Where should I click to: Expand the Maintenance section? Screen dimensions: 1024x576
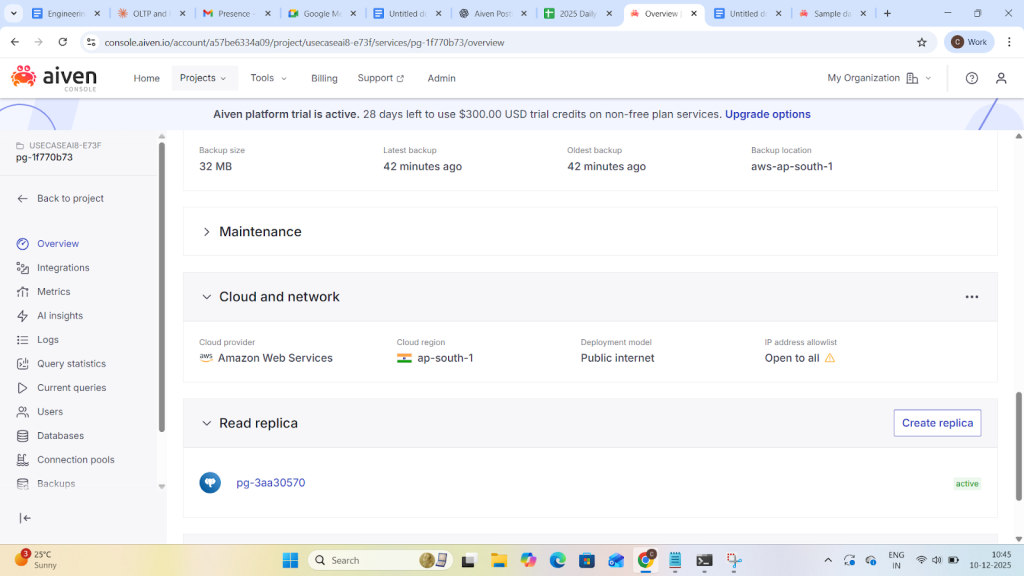point(207,232)
